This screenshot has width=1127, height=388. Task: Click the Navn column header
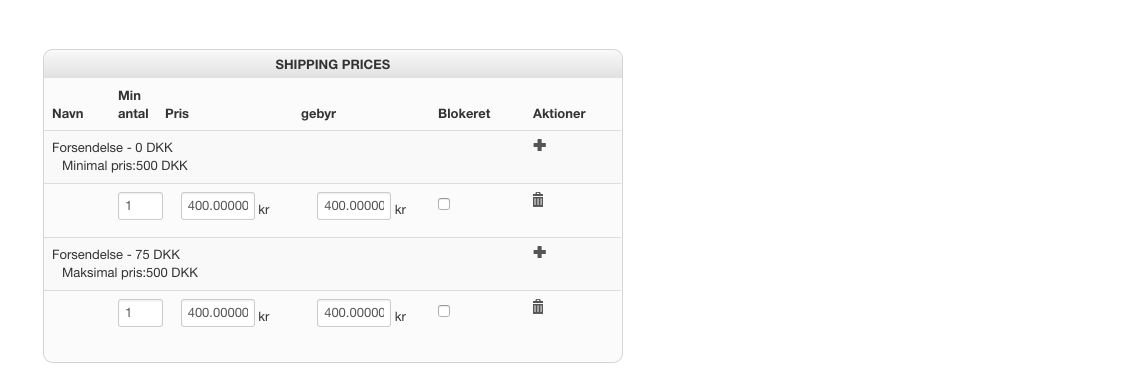[x=68, y=114]
